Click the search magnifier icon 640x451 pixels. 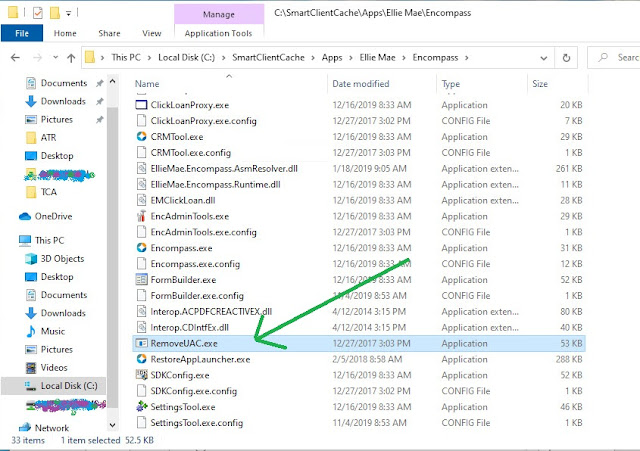coord(603,58)
